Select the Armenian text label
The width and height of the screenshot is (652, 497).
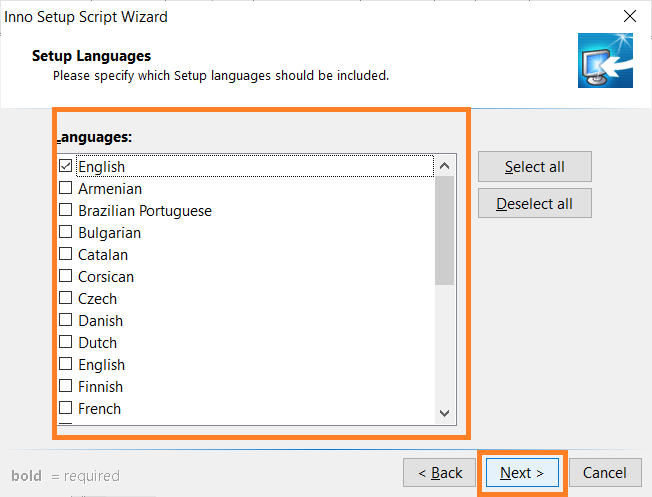[110, 189]
